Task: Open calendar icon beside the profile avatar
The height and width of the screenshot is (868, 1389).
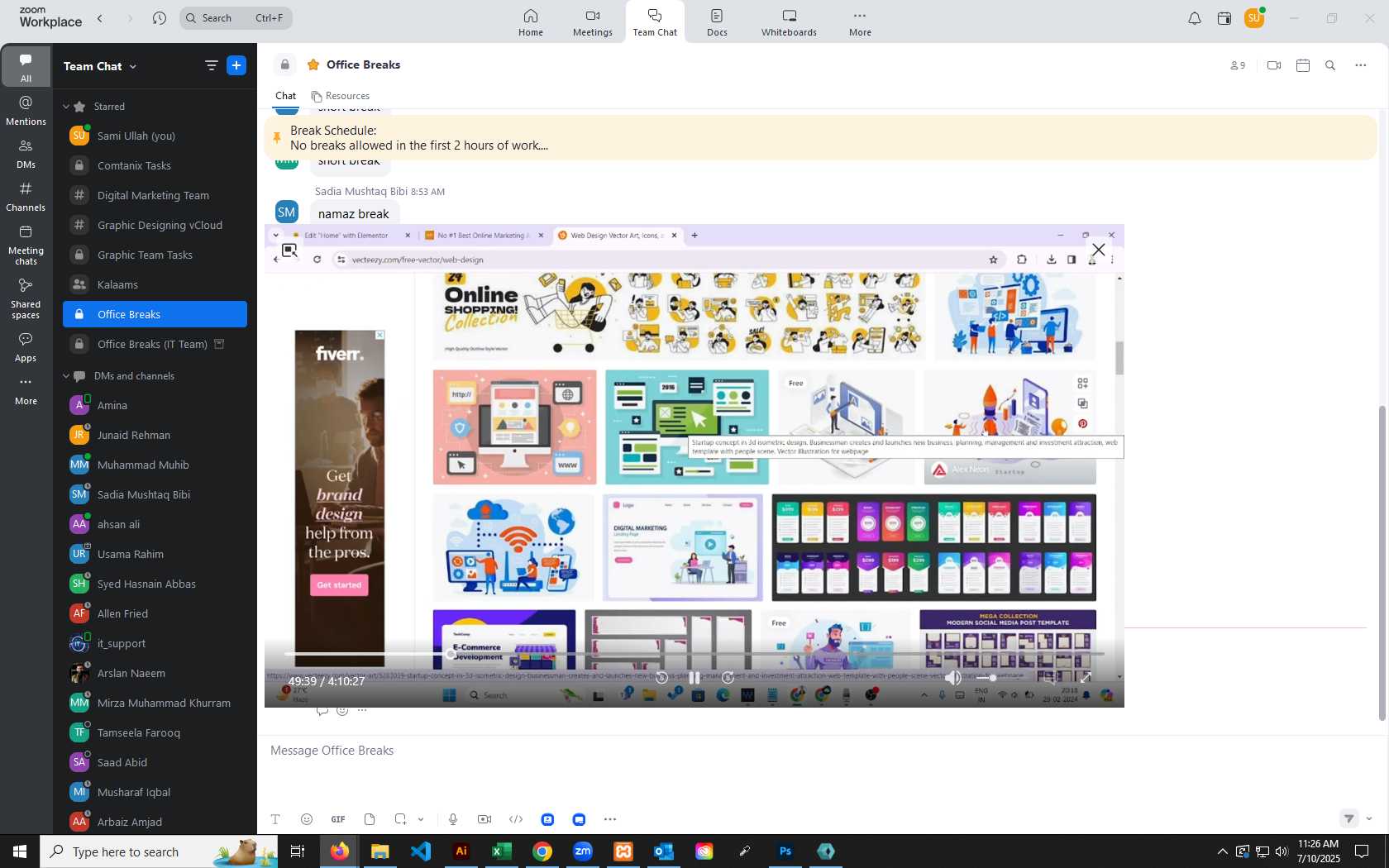Action: [x=1224, y=18]
